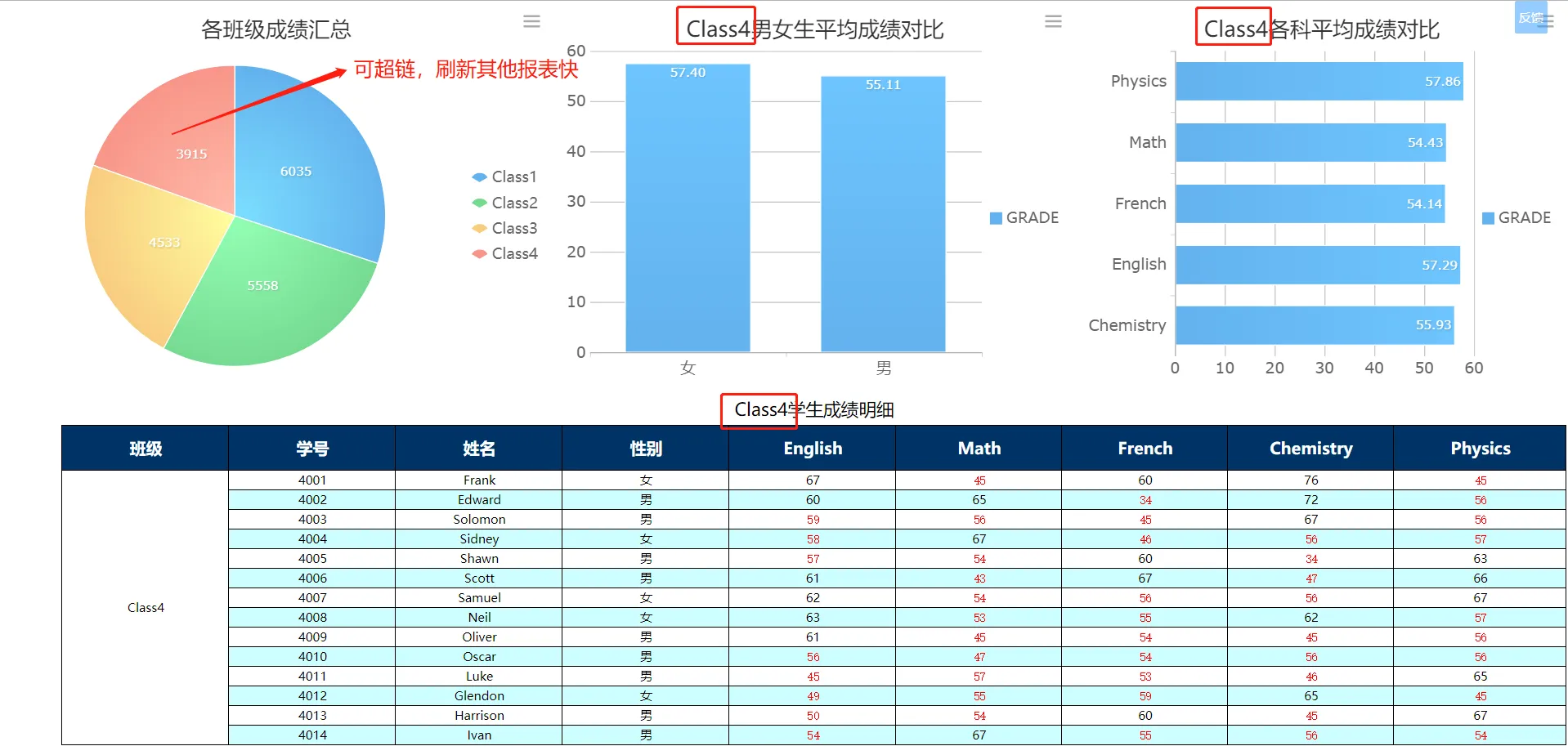The height and width of the screenshot is (755, 1568).
Task: Open the gender bar chart hamburger menu
Action: pos(1053,21)
